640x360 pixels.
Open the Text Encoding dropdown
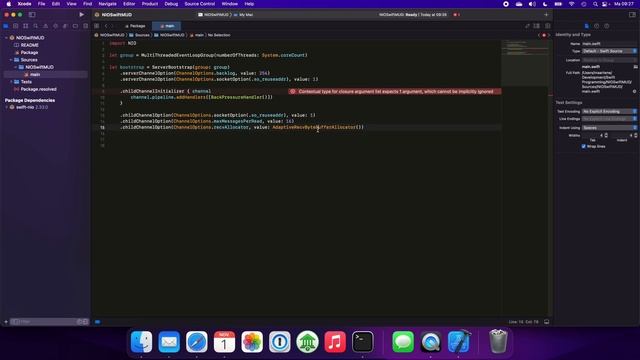pos(609,111)
